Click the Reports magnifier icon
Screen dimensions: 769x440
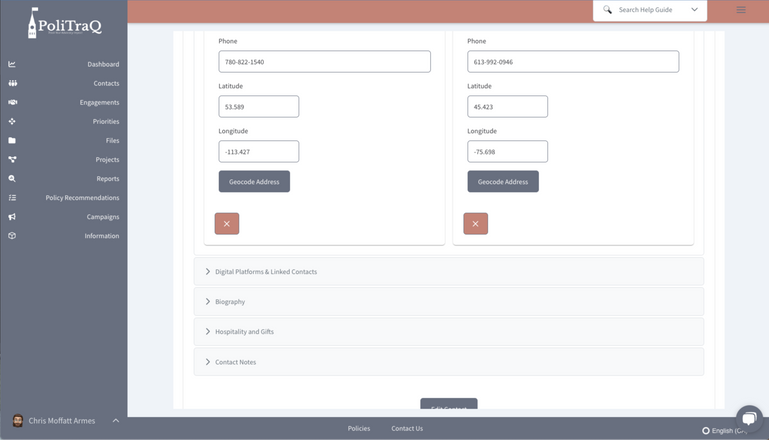[12, 179]
